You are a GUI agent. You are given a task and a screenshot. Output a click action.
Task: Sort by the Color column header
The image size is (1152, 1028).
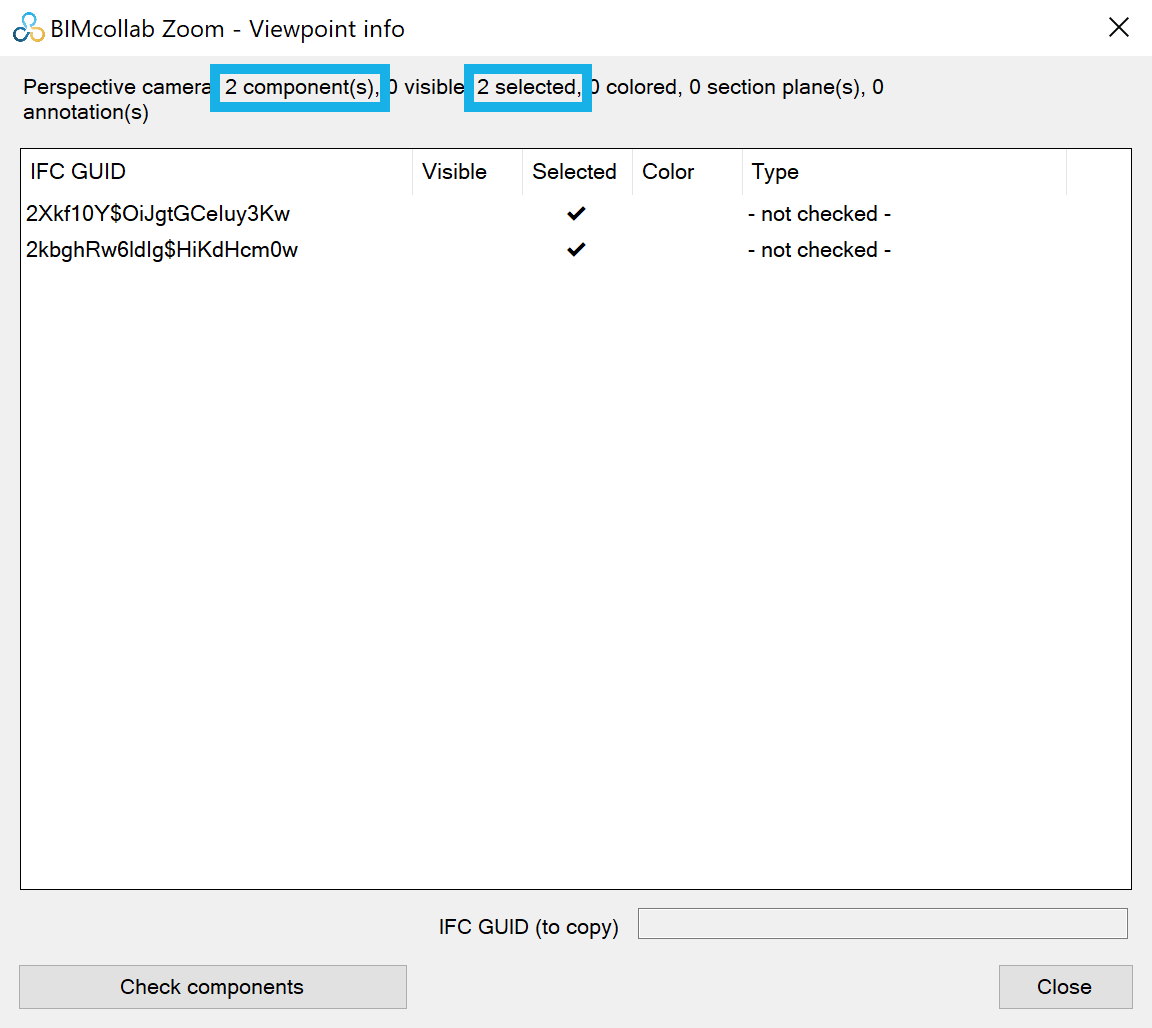pos(687,172)
